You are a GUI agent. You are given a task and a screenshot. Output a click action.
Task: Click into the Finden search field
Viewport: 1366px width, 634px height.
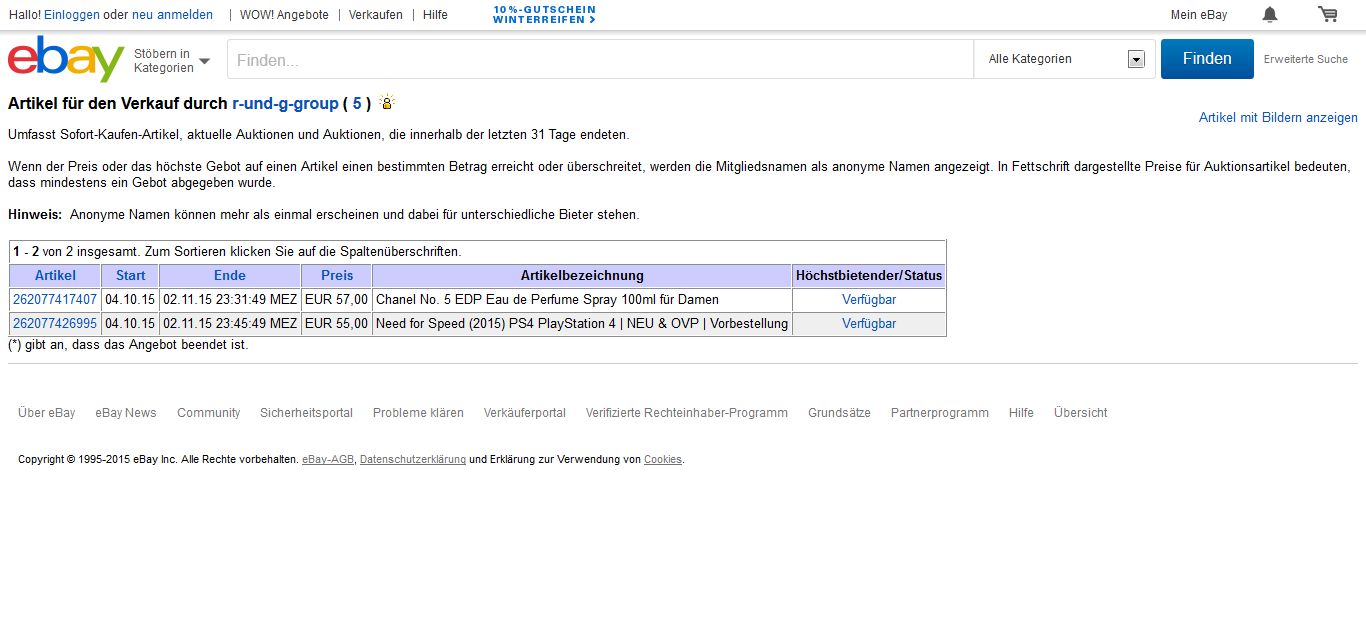coord(600,60)
